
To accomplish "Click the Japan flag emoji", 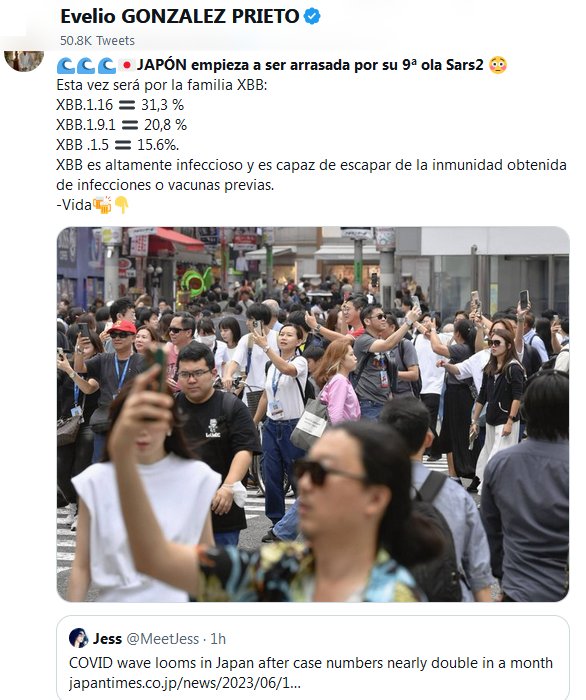I will pos(126,65).
